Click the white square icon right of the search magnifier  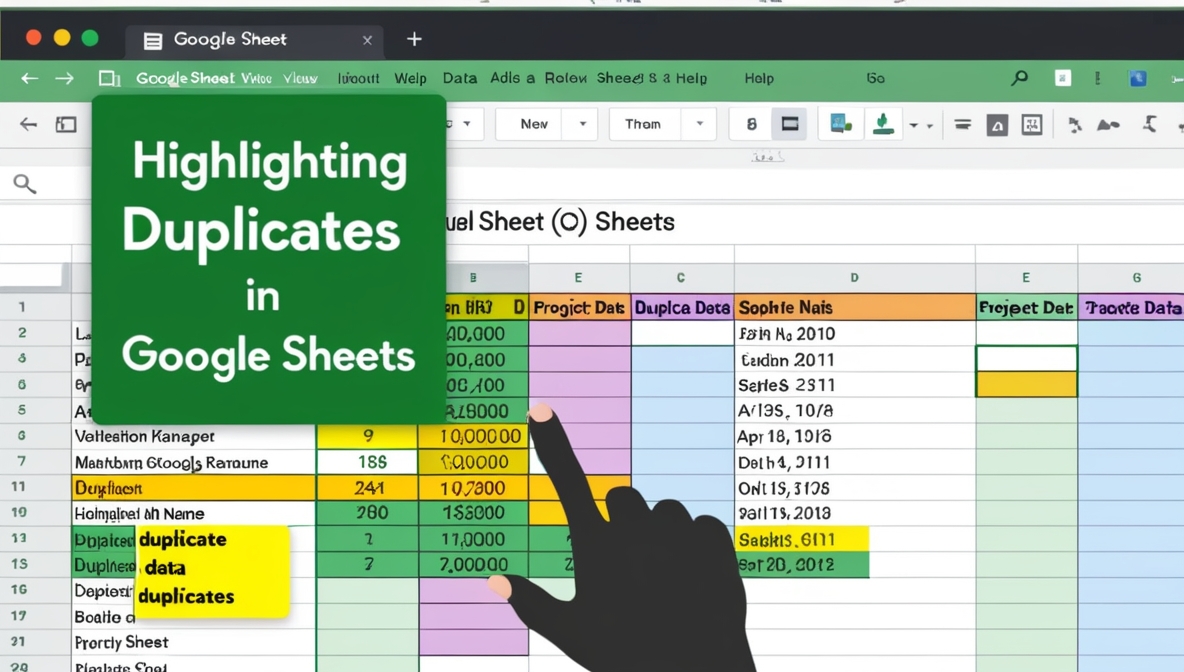point(1062,78)
